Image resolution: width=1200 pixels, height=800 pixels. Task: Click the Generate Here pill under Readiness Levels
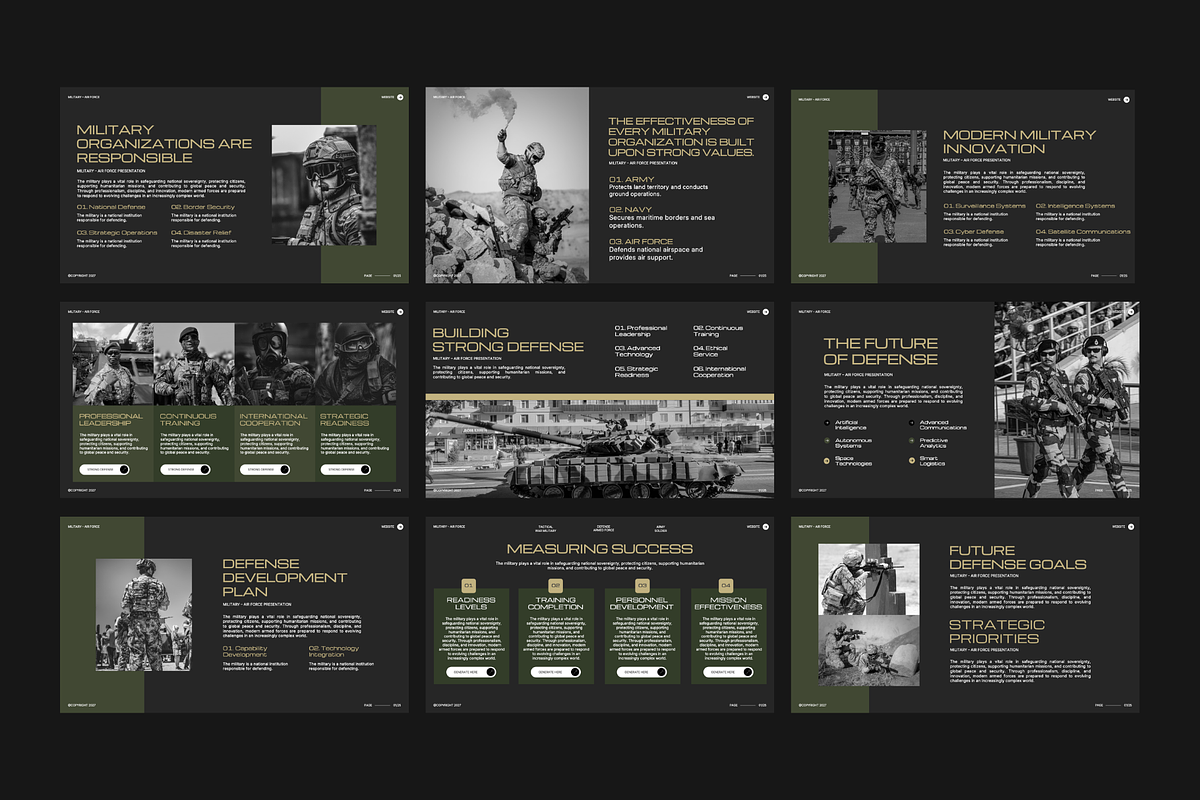(471, 672)
